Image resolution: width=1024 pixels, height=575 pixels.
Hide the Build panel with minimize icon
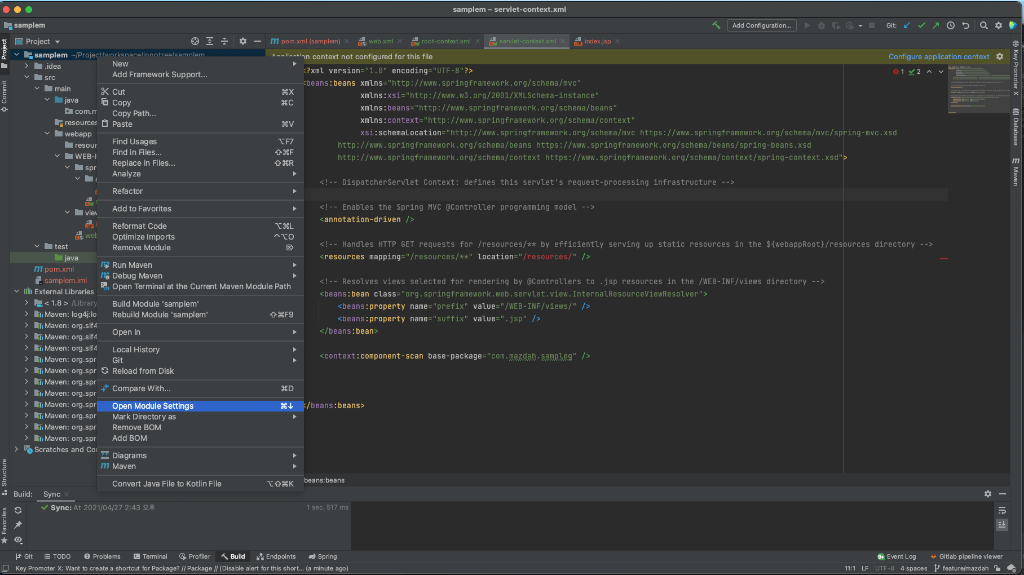click(1002, 494)
